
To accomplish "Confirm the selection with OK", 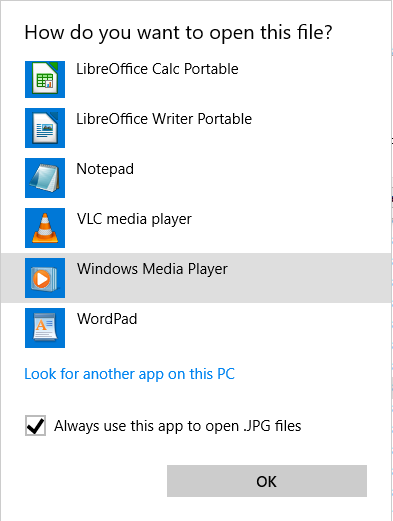I will coord(267,481).
